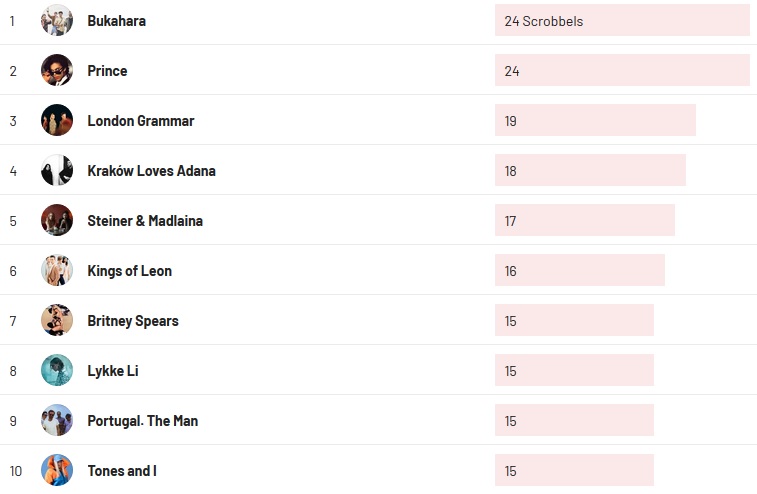Screen dimensions: 757x494
Task: Select Steiner & Madlaina's 17 scrobbles bar
Action: [x=584, y=221]
